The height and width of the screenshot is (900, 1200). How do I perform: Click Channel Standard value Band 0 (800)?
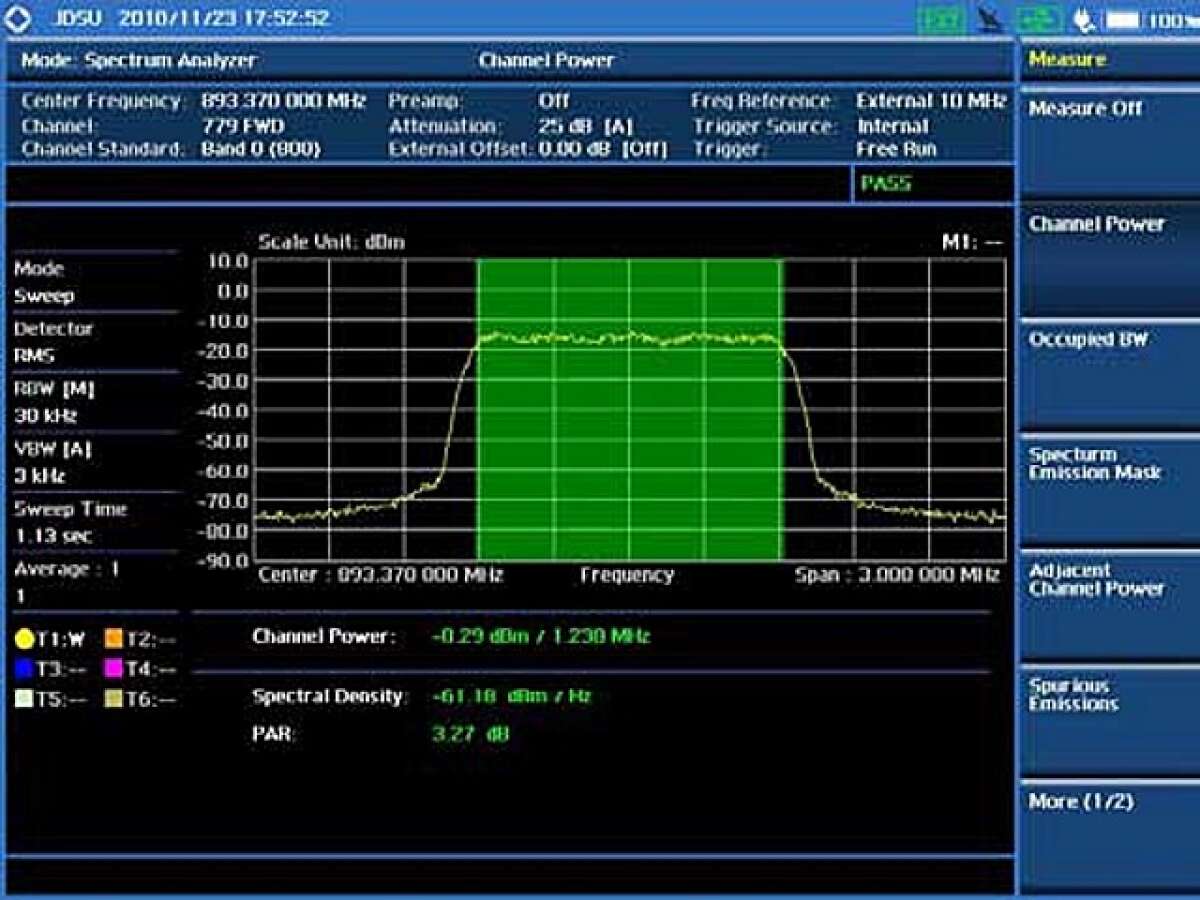click(261, 149)
